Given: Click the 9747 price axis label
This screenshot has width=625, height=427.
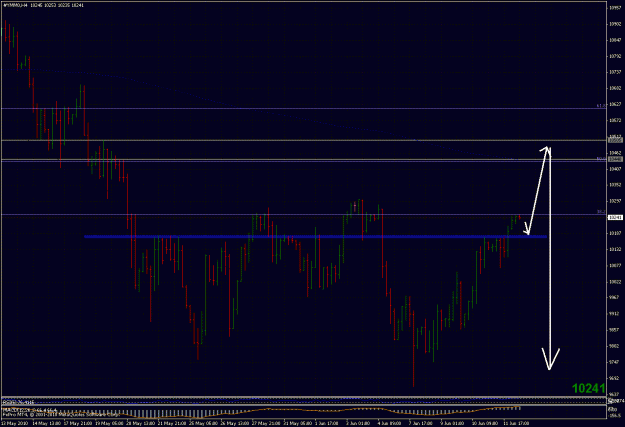Looking at the screenshot, I should (x=614, y=362).
